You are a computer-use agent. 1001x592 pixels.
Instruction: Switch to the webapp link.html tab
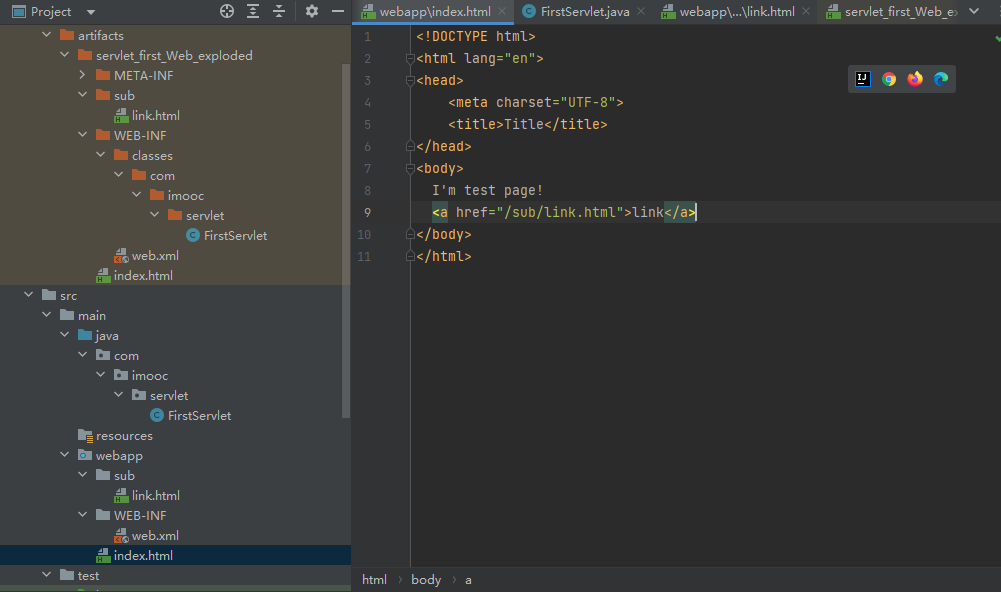click(x=736, y=12)
